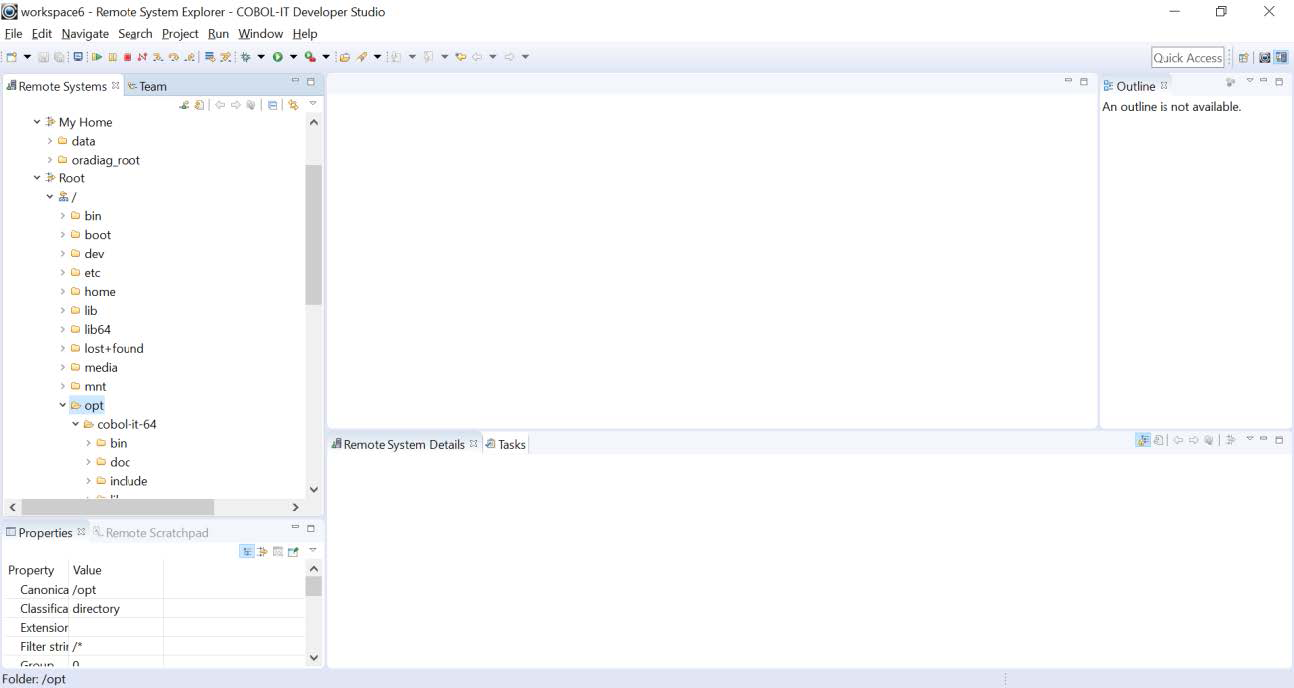This screenshot has height=688, width=1294.
Task: Select the mnt folder
Action: (x=95, y=386)
